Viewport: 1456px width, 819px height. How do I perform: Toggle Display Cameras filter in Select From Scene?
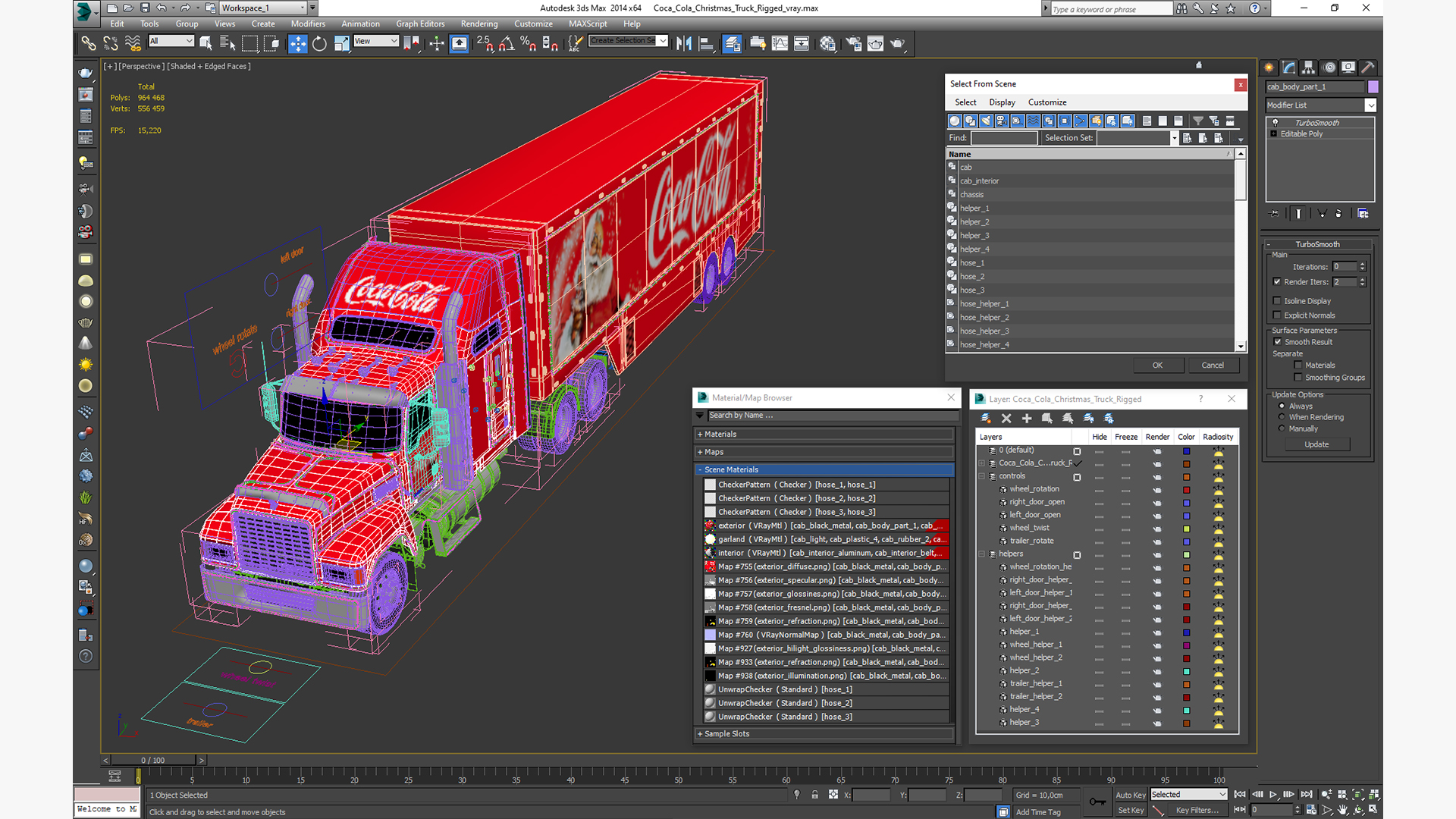(1002, 121)
